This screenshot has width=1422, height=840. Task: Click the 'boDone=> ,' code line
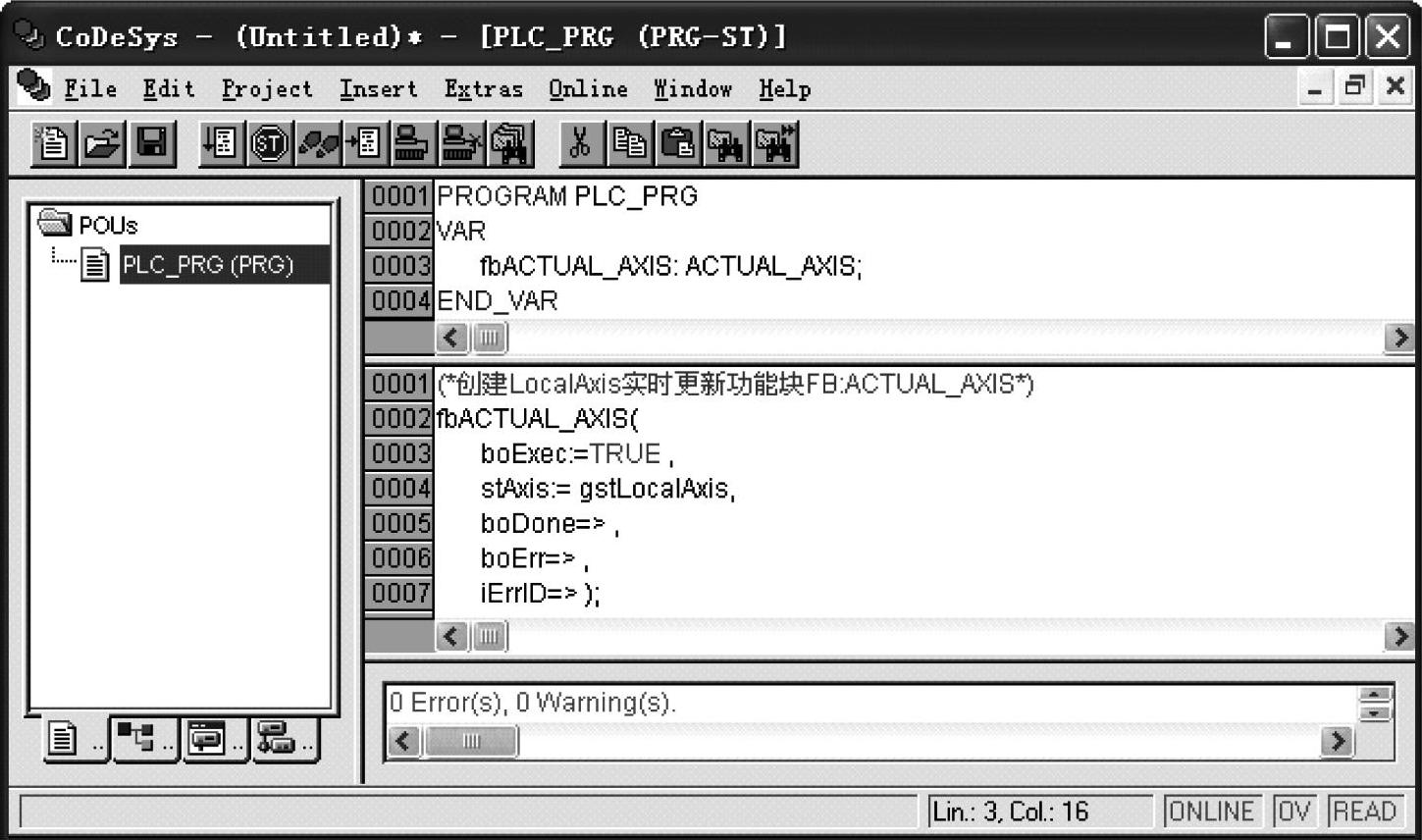551,524
